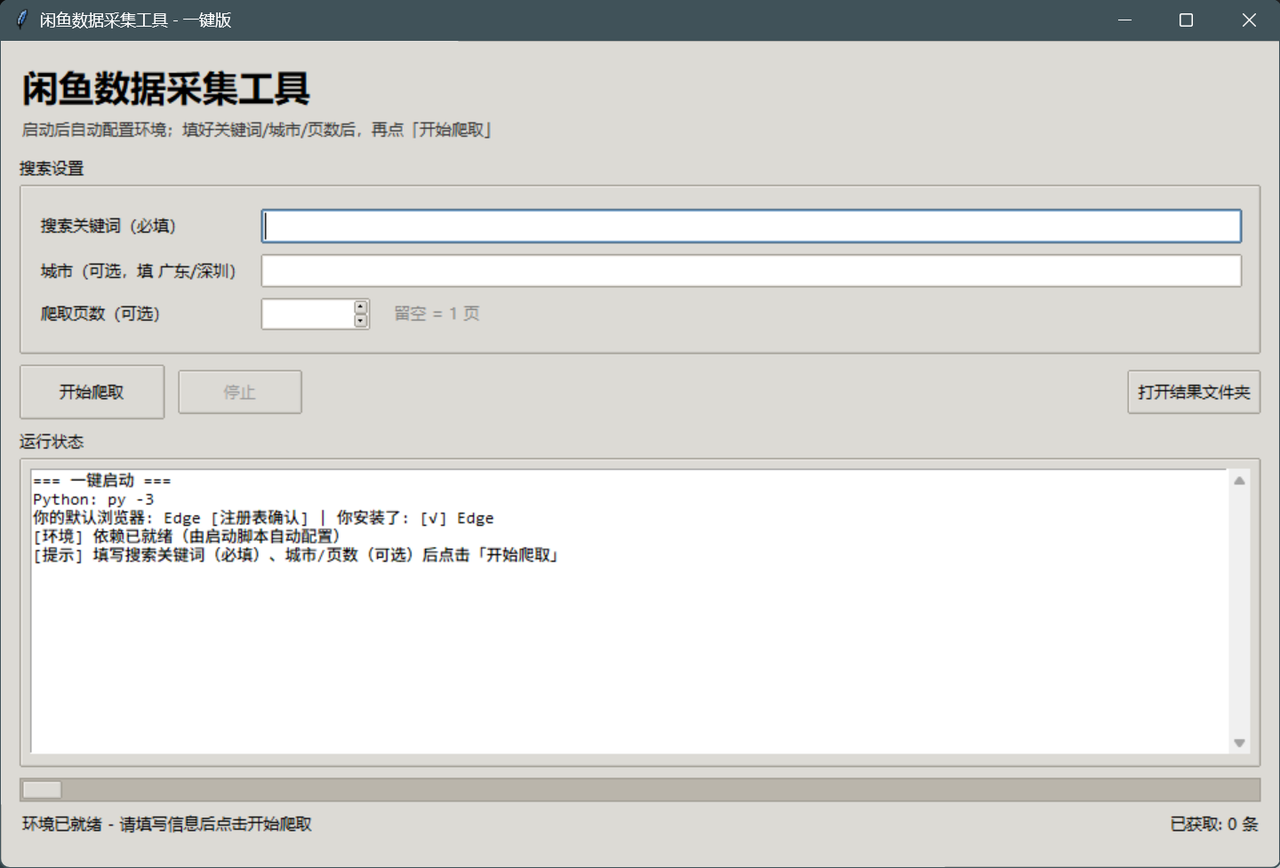Click the 留空 = 1 页 hint text
This screenshot has width=1280, height=868.
(437, 314)
